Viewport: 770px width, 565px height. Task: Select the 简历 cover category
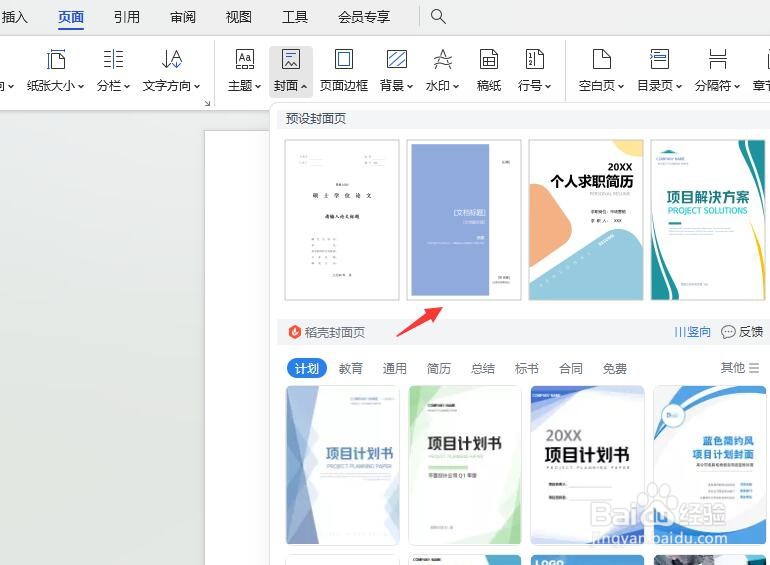439,368
